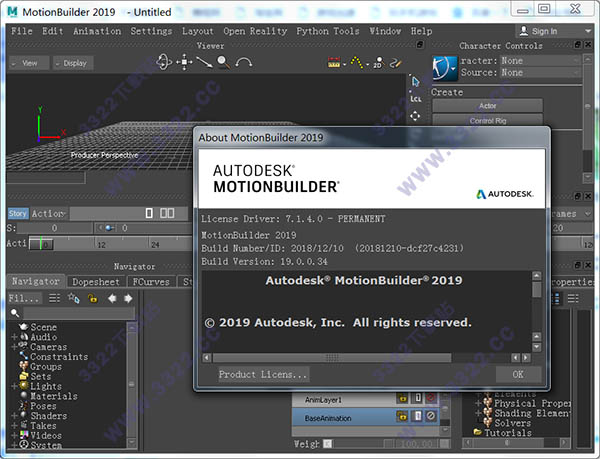Toggle the Weight K key button
The image size is (600, 459).
[327, 444]
